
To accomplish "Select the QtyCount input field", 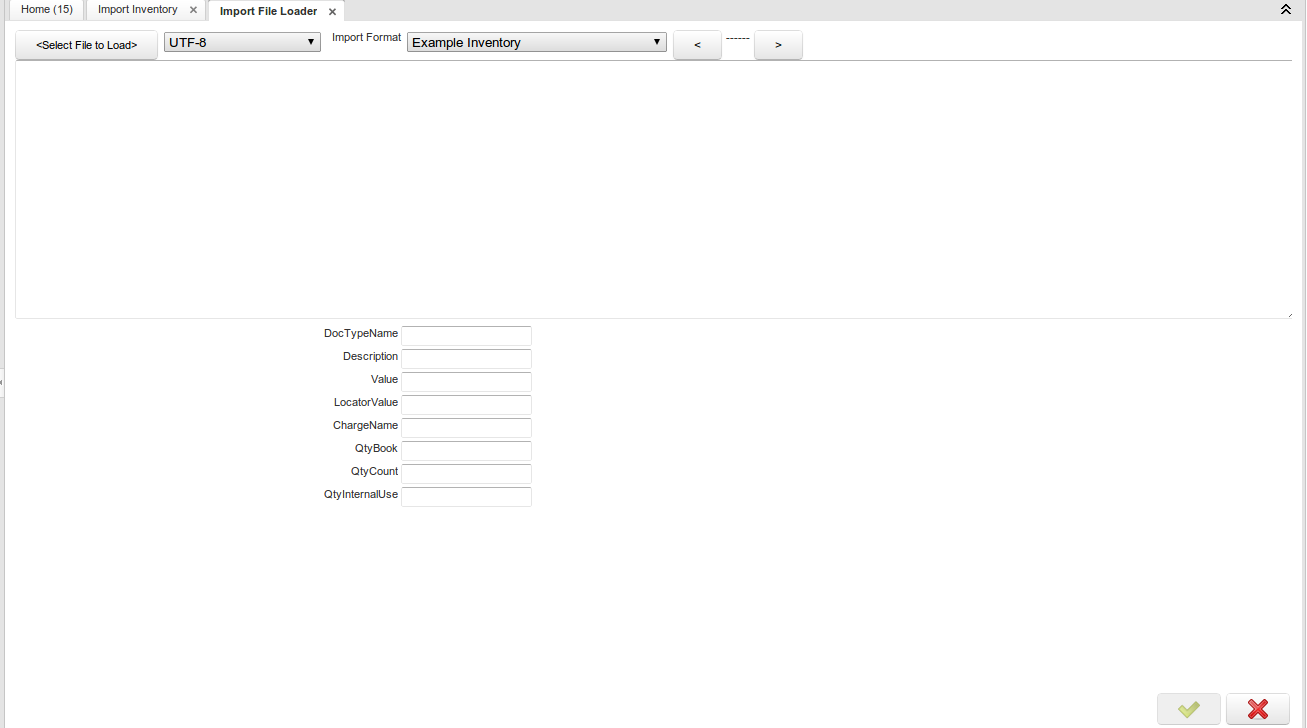I will coord(466,473).
